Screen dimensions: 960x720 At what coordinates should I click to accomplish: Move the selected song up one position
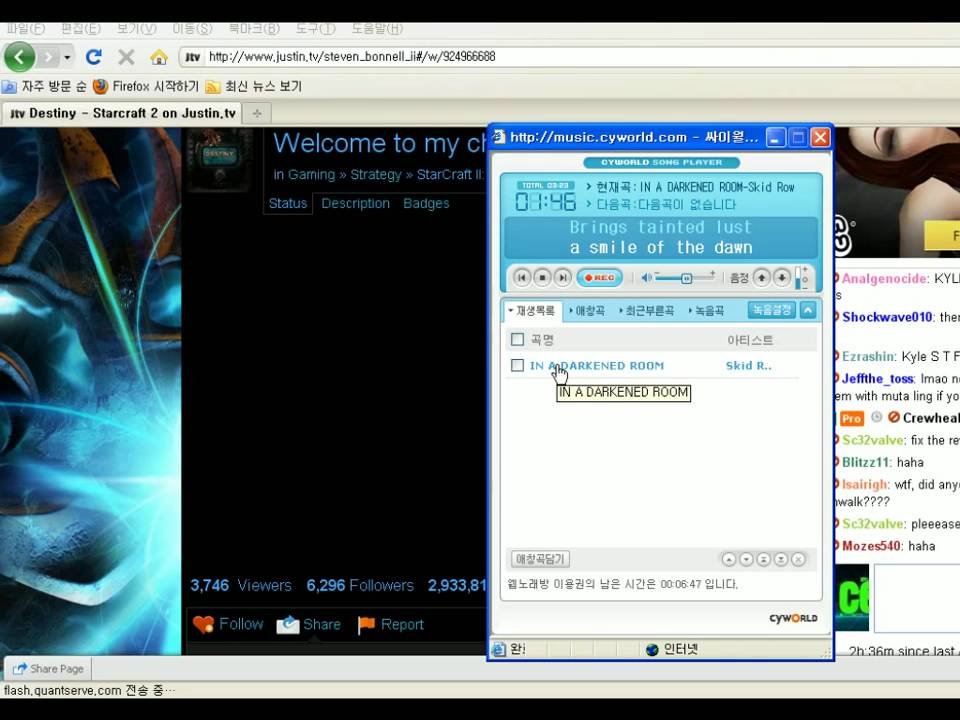(x=729, y=559)
